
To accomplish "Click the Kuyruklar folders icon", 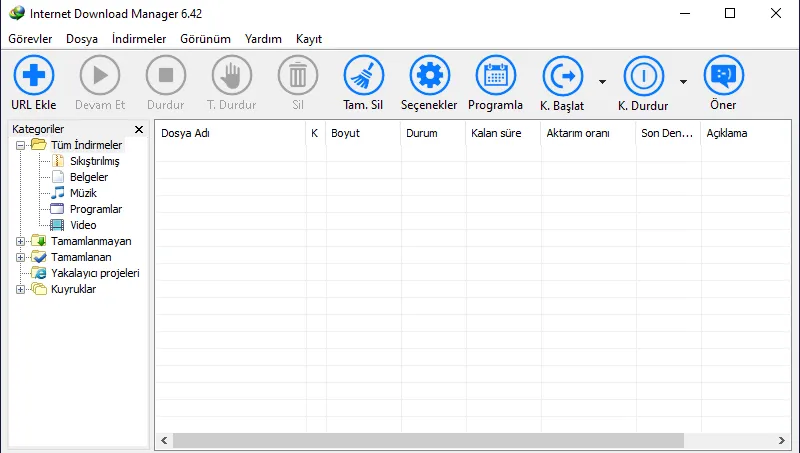I will [x=39, y=289].
